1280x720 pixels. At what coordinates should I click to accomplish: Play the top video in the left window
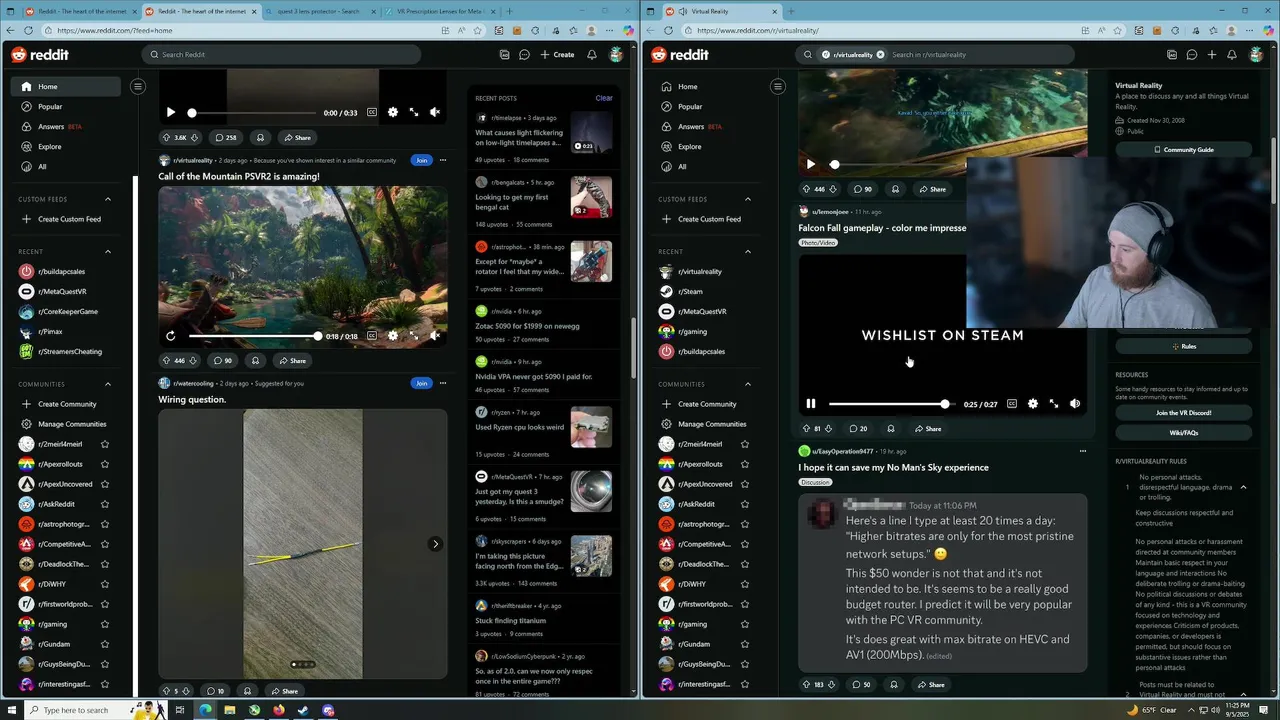(171, 113)
